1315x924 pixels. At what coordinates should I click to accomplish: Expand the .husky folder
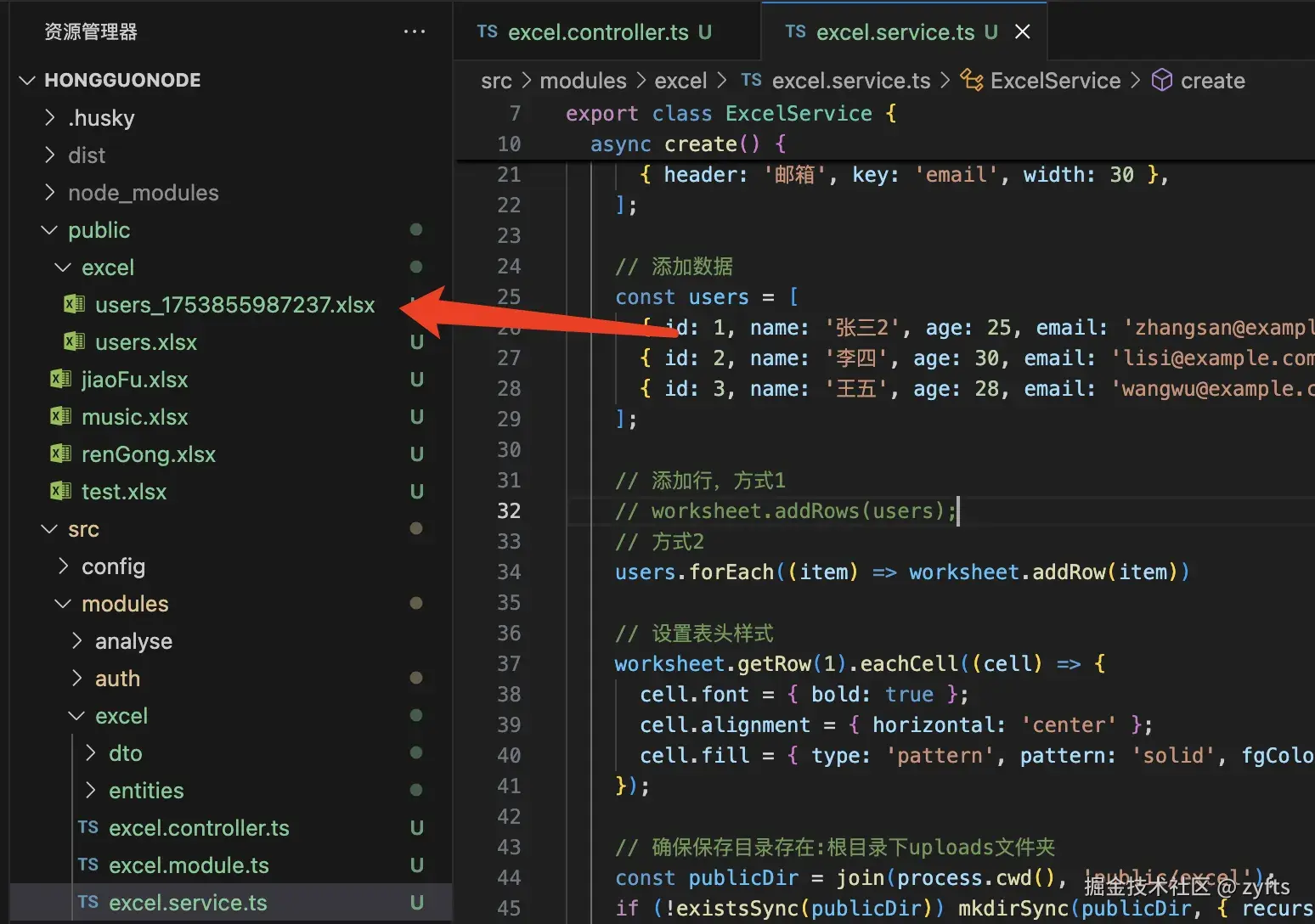[x=50, y=117]
